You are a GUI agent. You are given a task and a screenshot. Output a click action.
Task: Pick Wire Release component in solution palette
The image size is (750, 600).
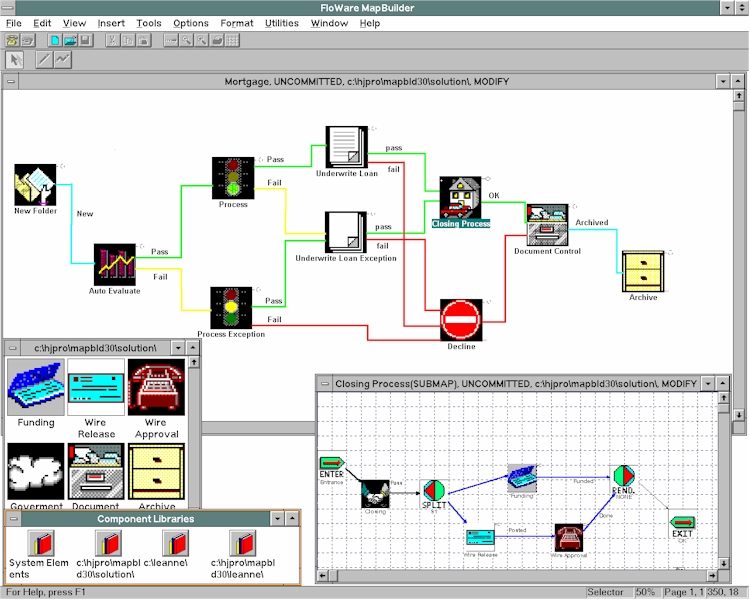tap(96, 387)
